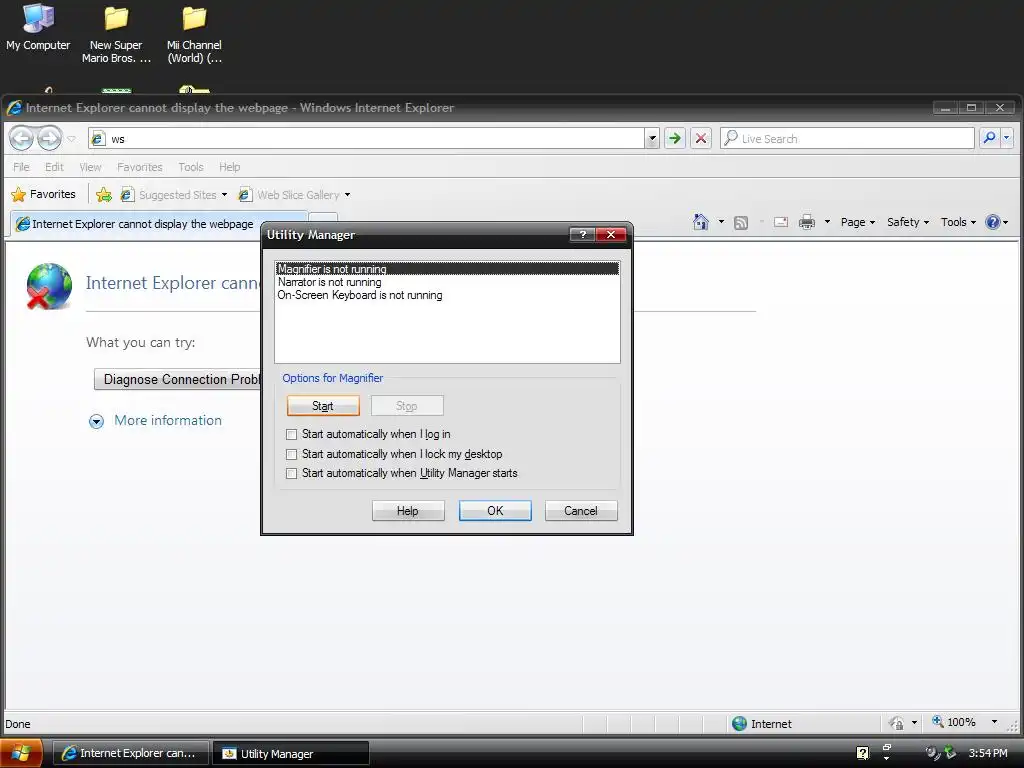The image size is (1024, 768).
Task: Click the 100% zoom level button
Action: pos(953,722)
